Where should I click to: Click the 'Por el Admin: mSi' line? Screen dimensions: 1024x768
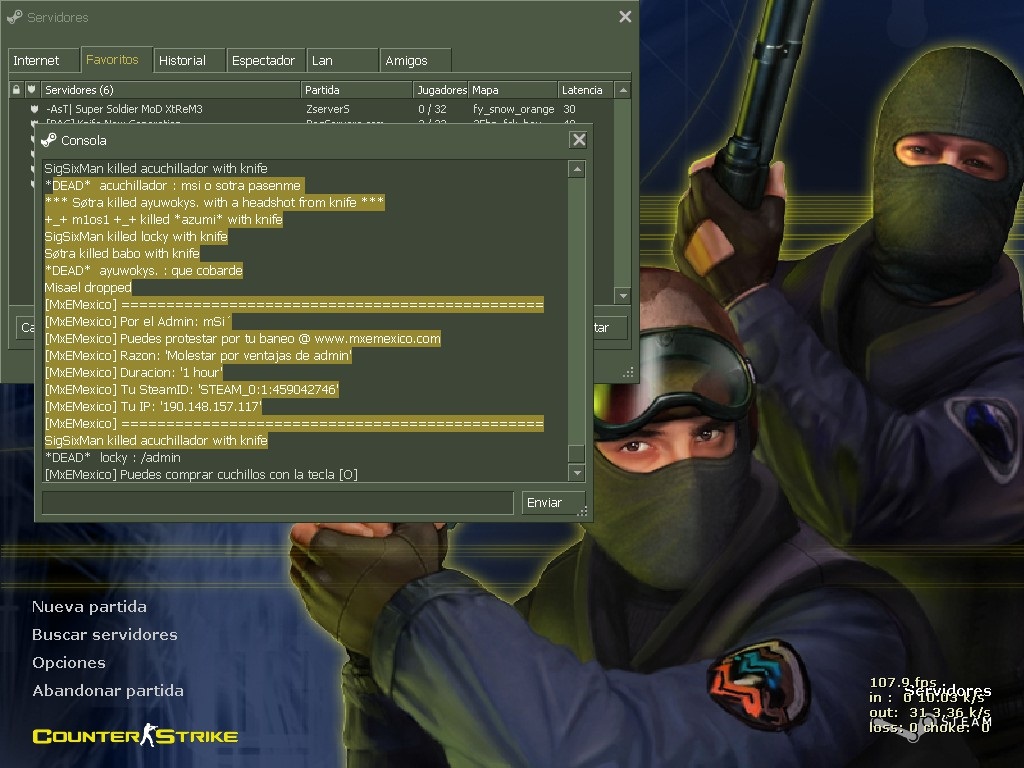point(137,321)
